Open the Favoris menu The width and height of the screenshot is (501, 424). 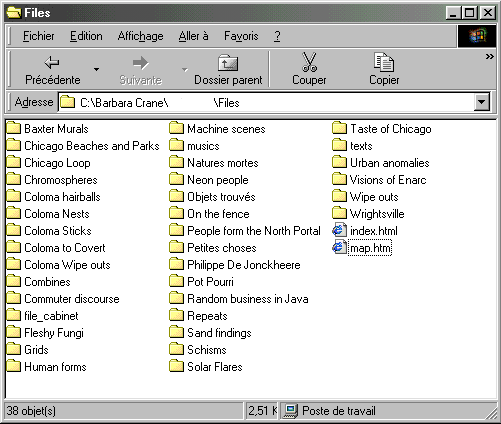[x=241, y=36]
